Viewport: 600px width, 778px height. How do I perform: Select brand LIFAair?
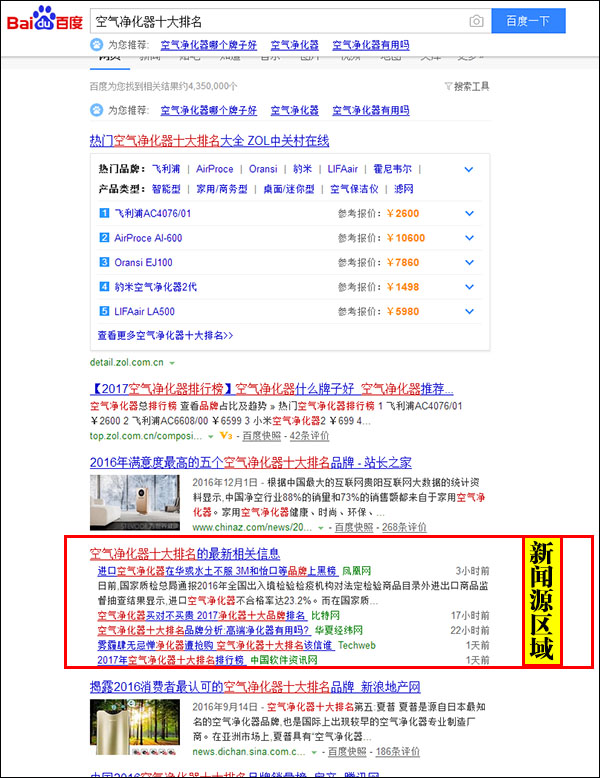pyautogui.click(x=342, y=169)
